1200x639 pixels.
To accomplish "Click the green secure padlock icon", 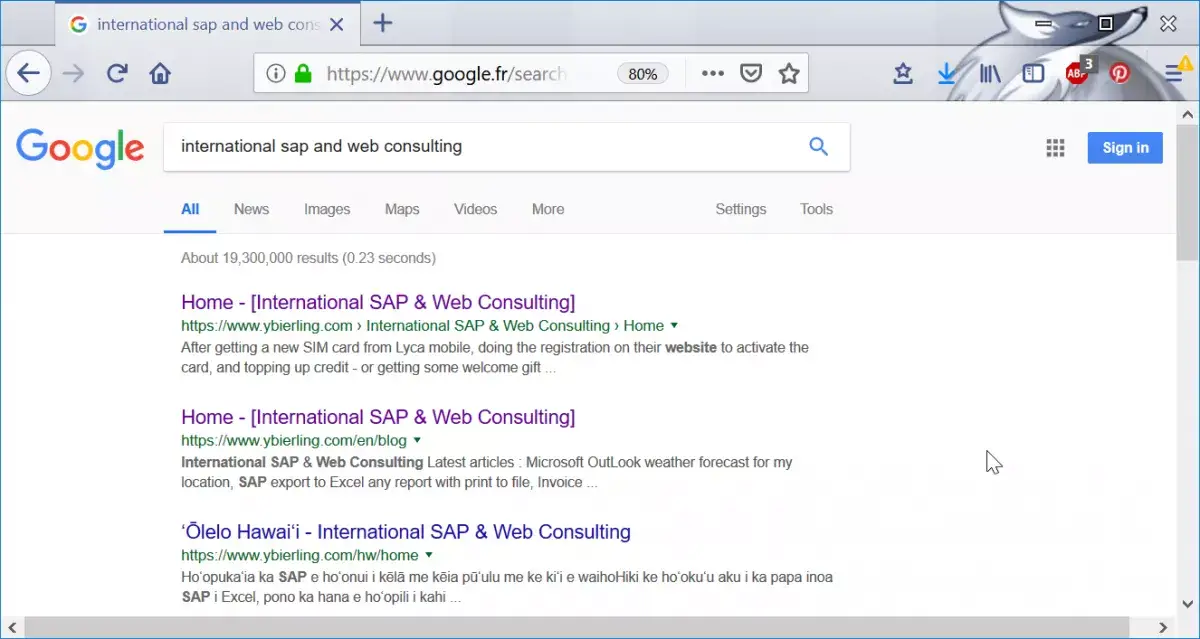I will pyautogui.click(x=303, y=73).
